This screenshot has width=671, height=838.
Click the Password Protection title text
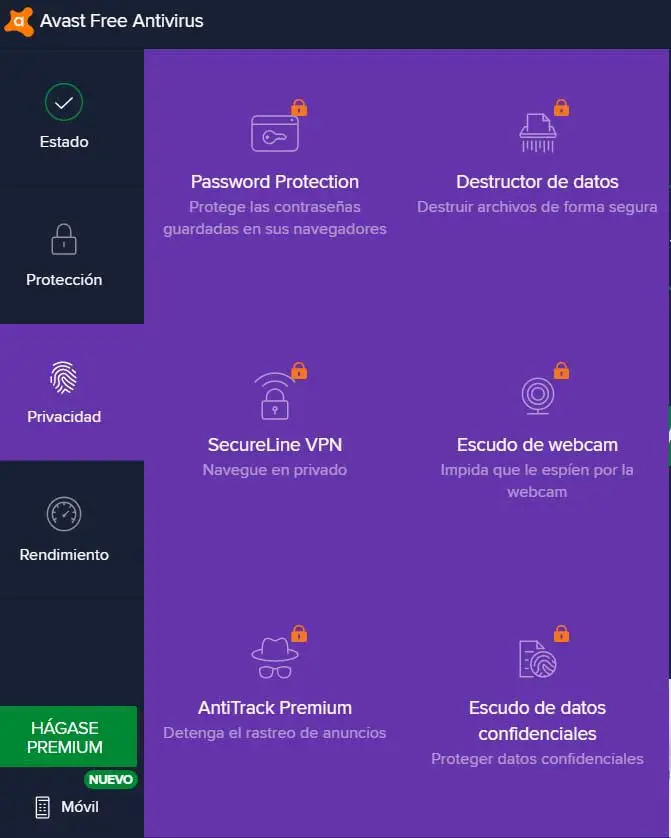(x=275, y=182)
